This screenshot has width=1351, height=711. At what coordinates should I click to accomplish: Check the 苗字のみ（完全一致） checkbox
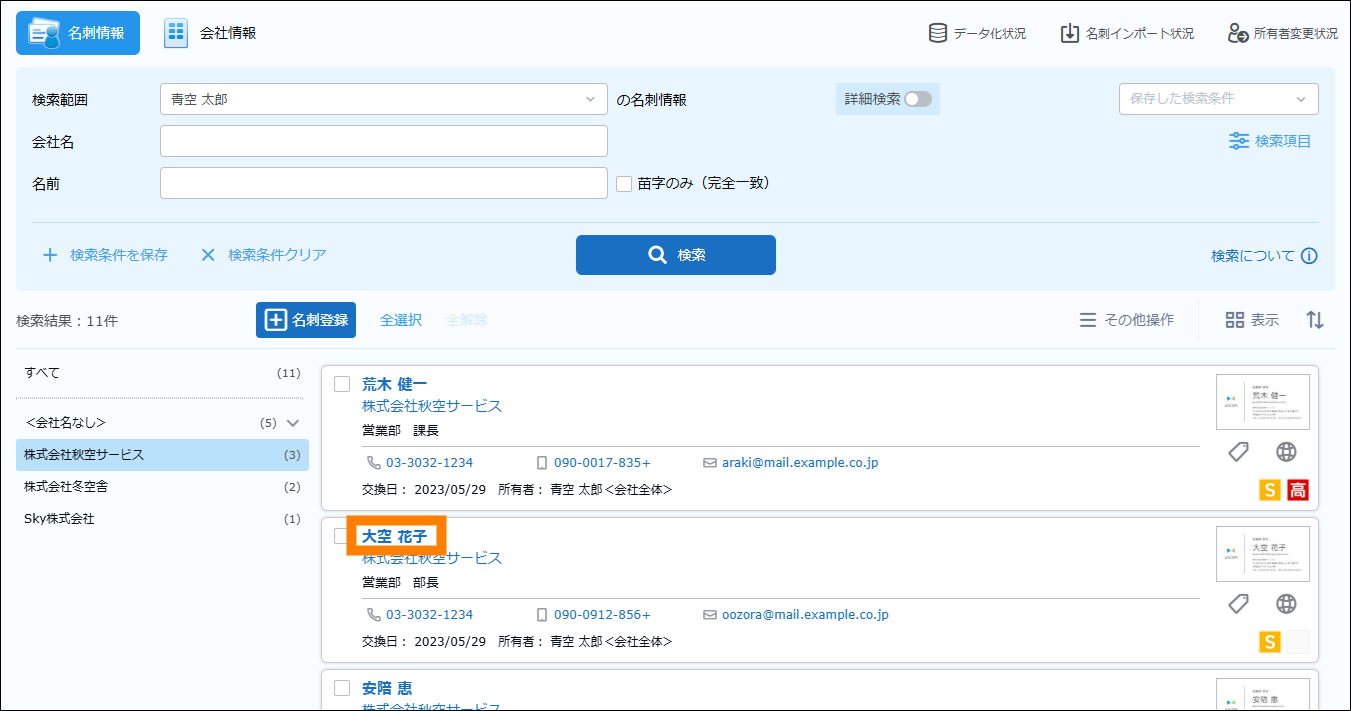(x=624, y=184)
